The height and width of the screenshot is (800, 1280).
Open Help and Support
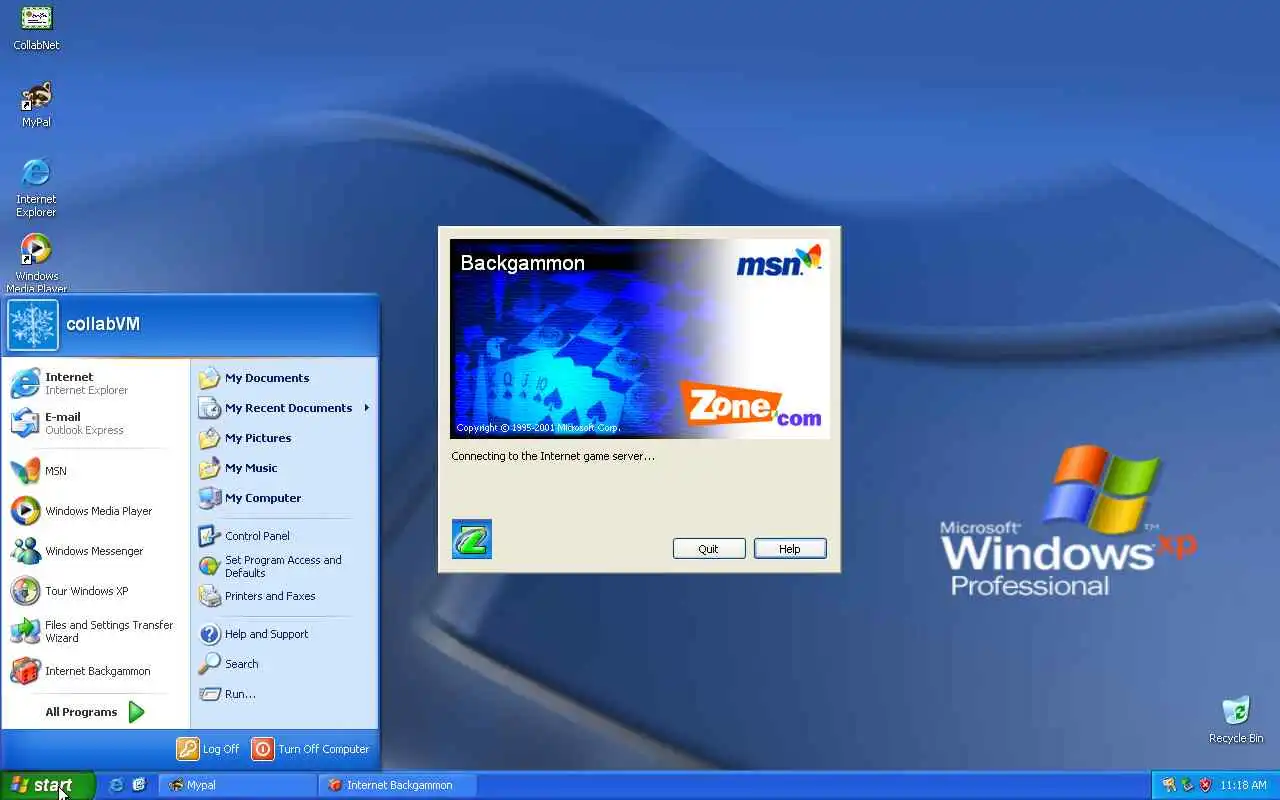click(x=284, y=634)
